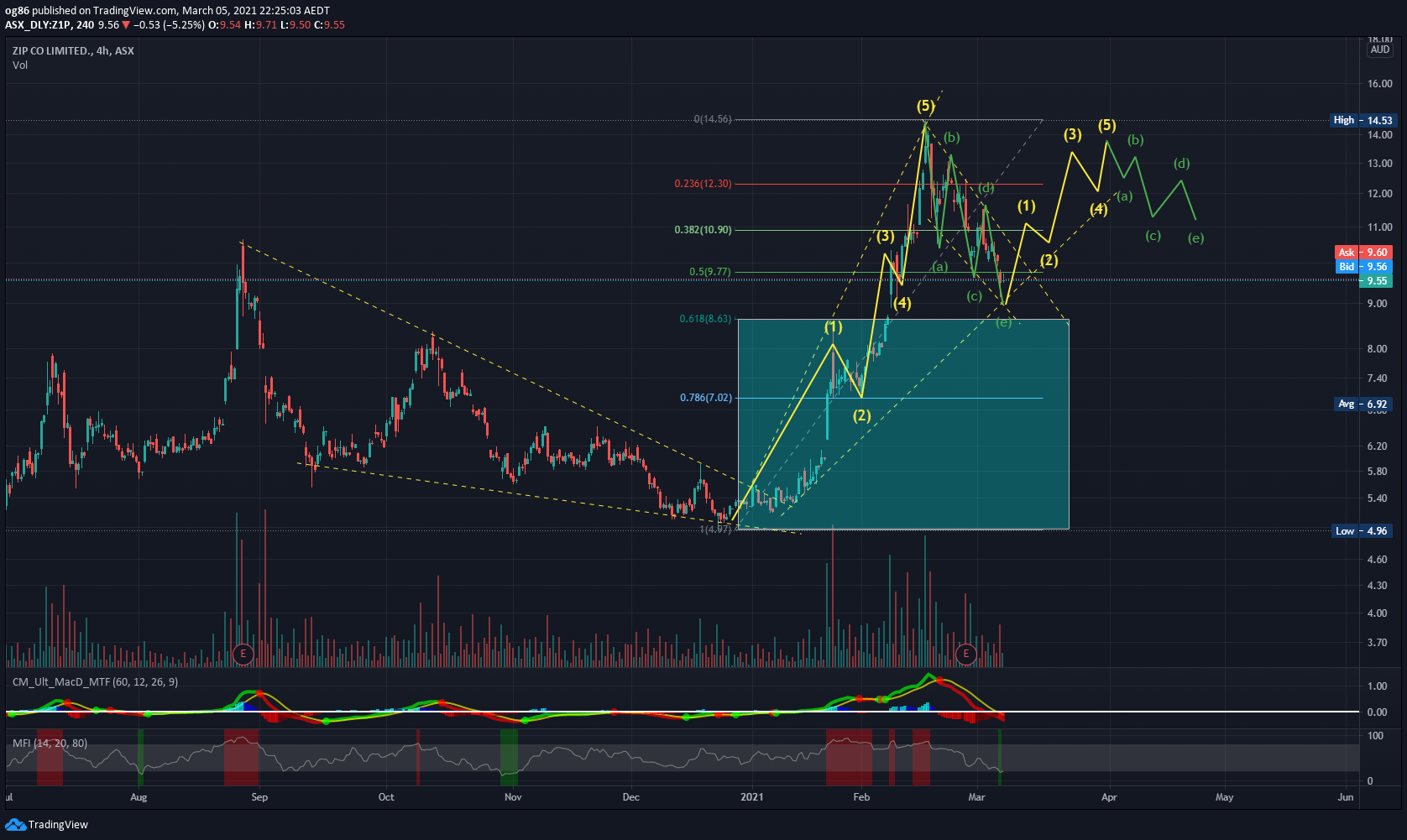
Task: Open the earnings E marker near September
Action: point(243,654)
